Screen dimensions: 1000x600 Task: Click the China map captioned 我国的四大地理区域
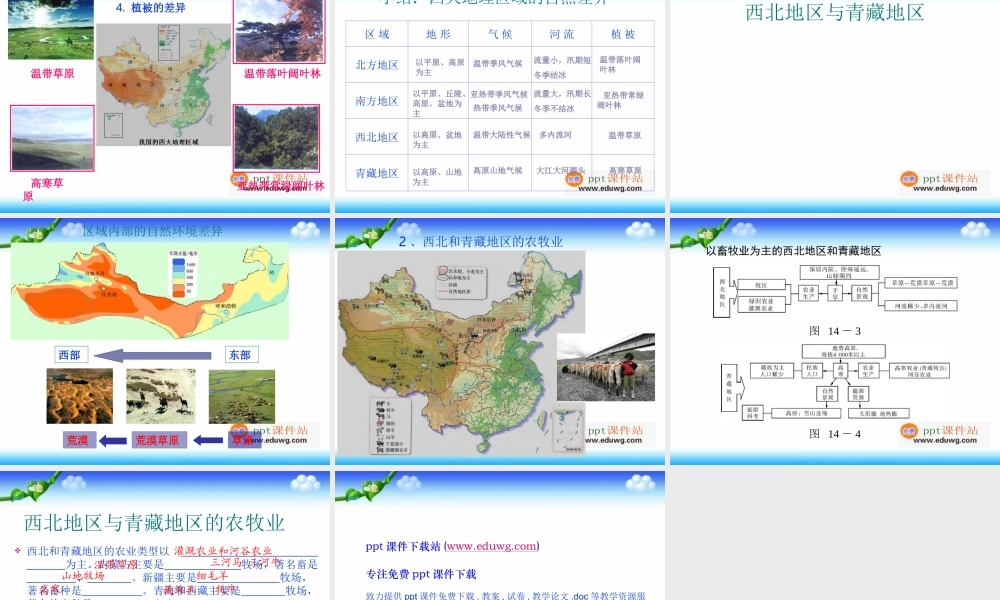pyautogui.click(x=163, y=85)
